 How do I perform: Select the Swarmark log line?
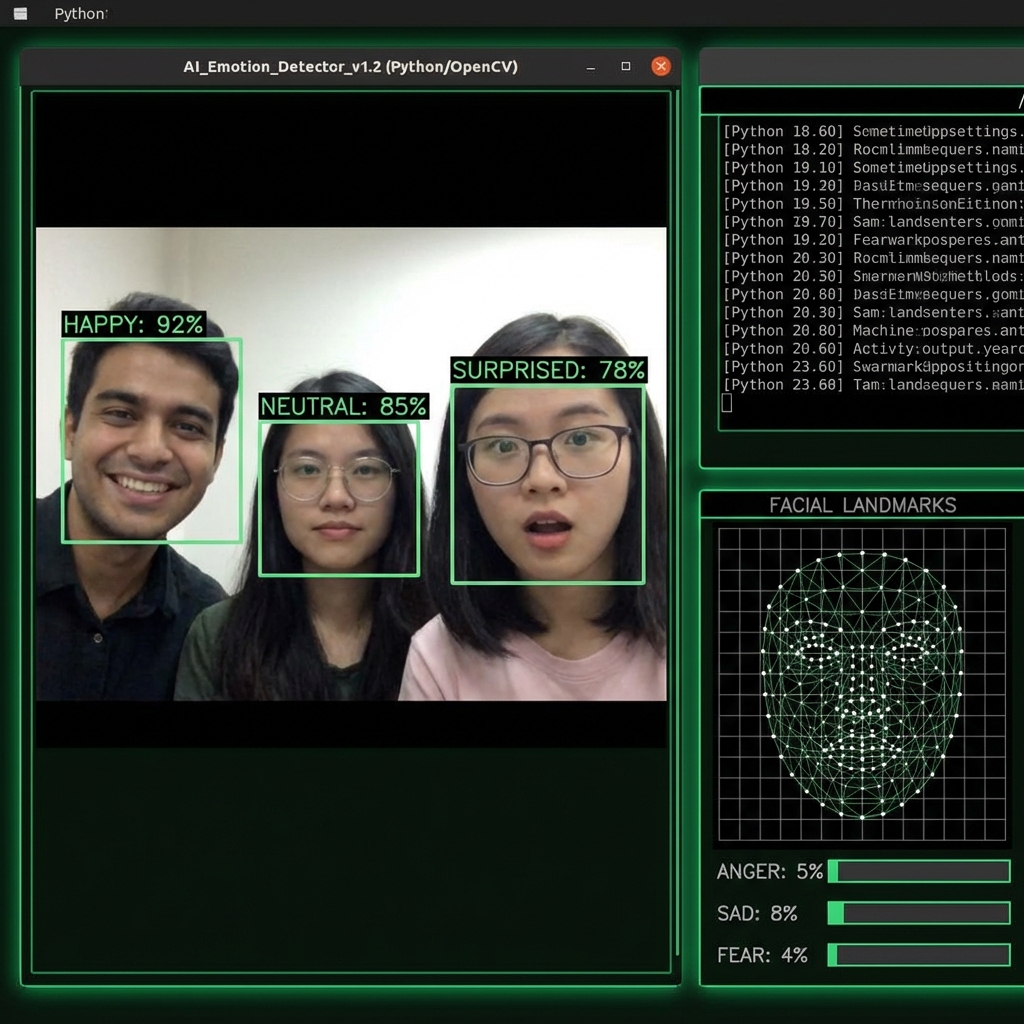coord(873,367)
